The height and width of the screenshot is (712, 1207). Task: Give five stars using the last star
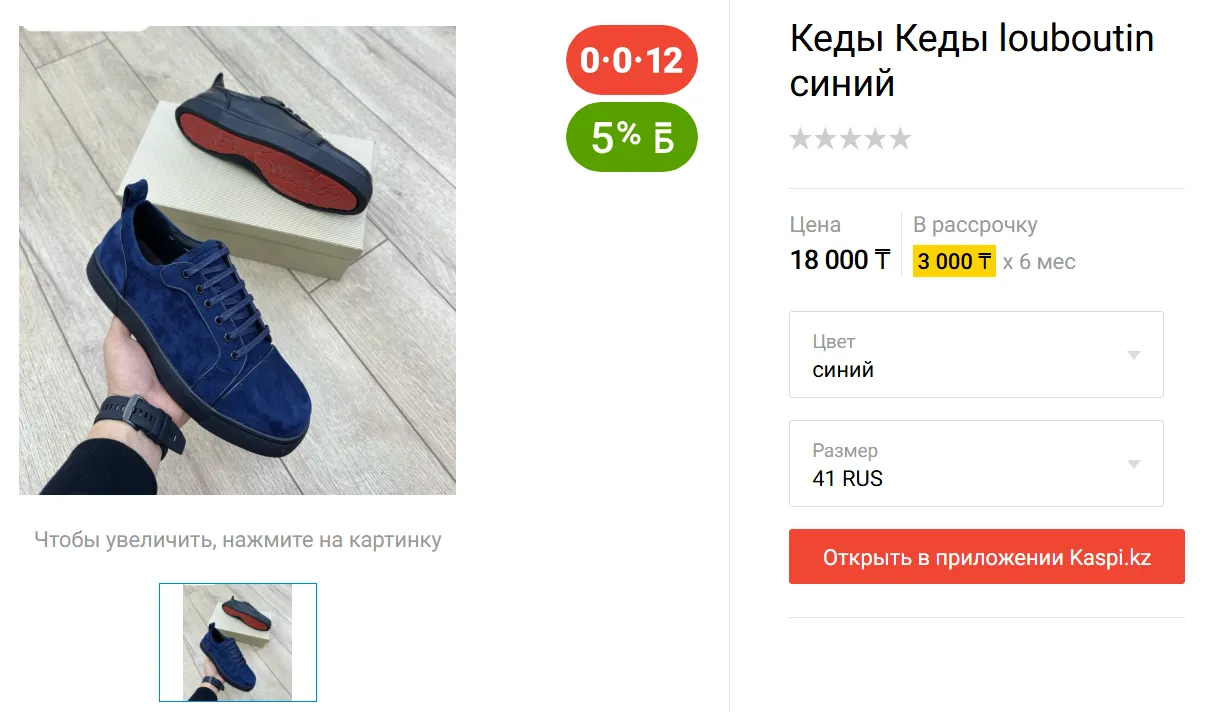tap(900, 139)
